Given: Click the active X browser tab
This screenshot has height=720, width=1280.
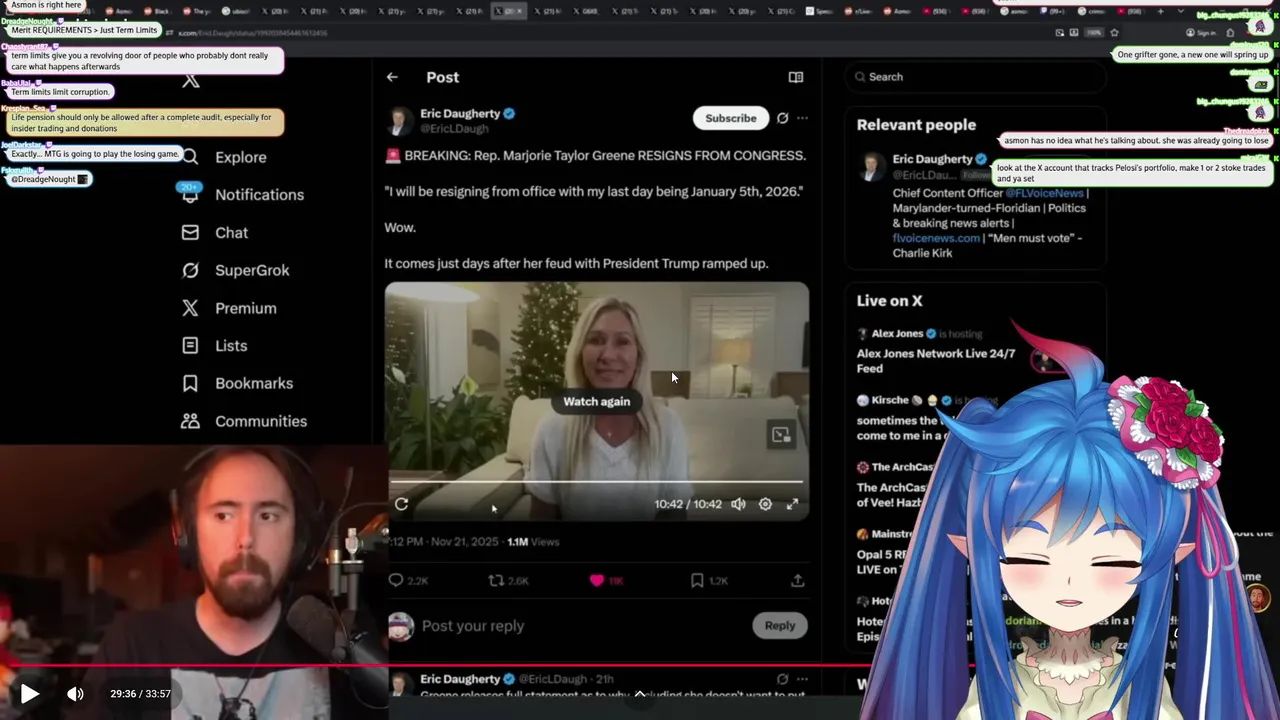Looking at the screenshot, I should click(x=509, y=11).
